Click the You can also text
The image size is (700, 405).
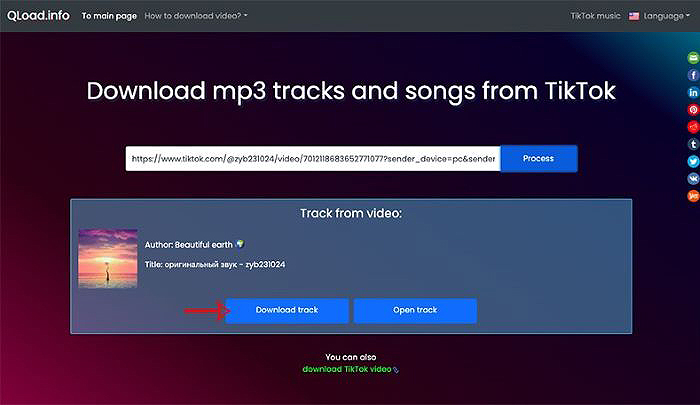click(351, 357)
